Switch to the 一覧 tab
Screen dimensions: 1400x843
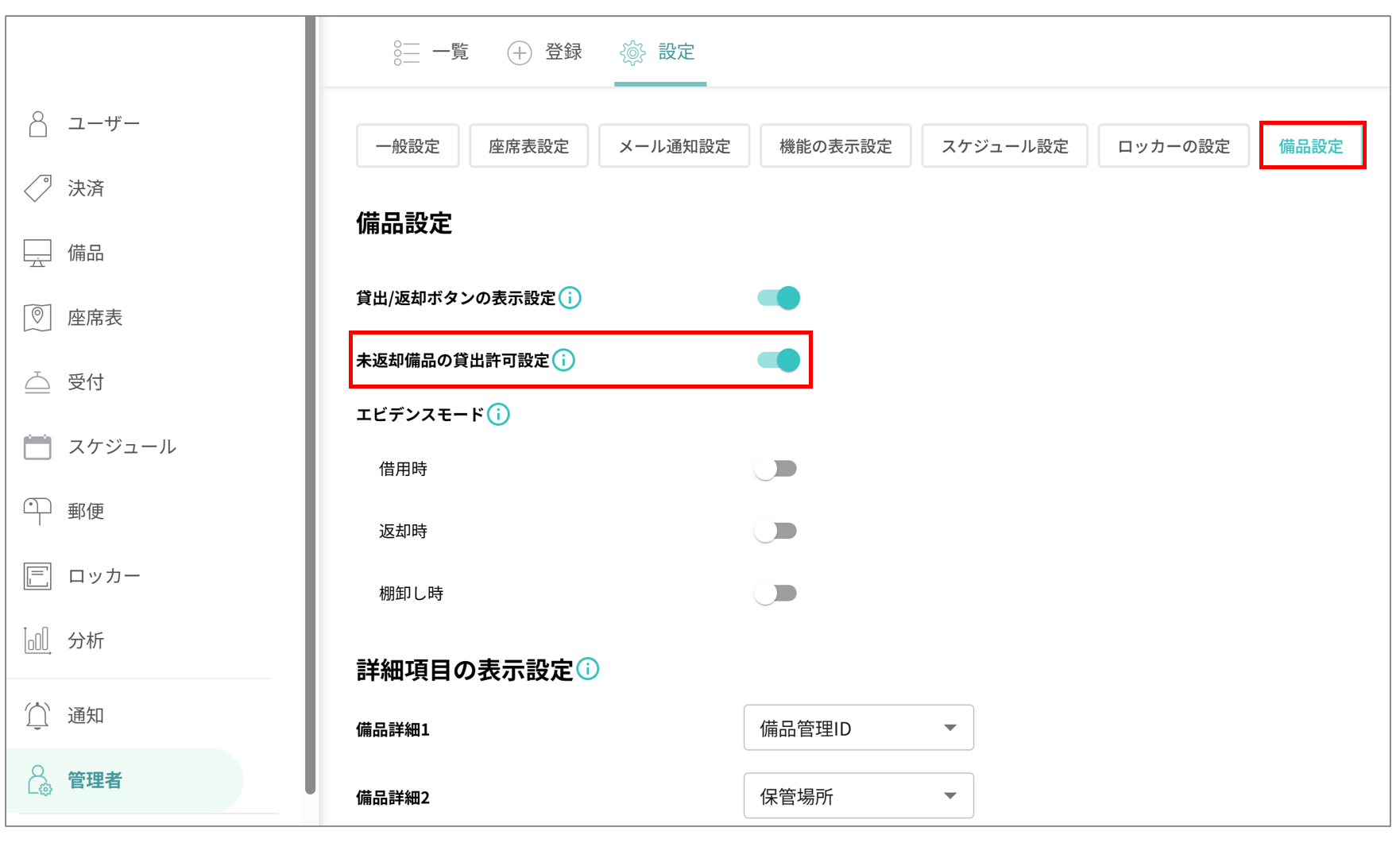[431, 52]
